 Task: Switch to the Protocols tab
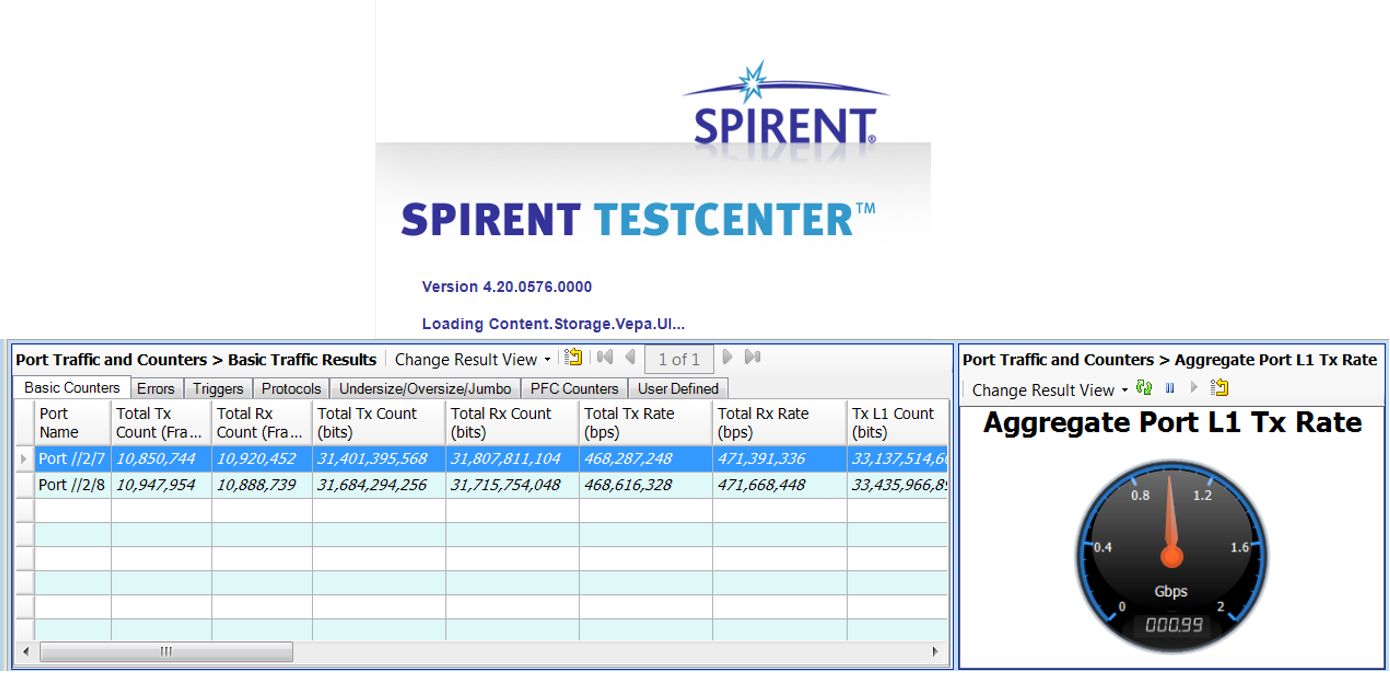pyautogui.click(x=291, y=389)
